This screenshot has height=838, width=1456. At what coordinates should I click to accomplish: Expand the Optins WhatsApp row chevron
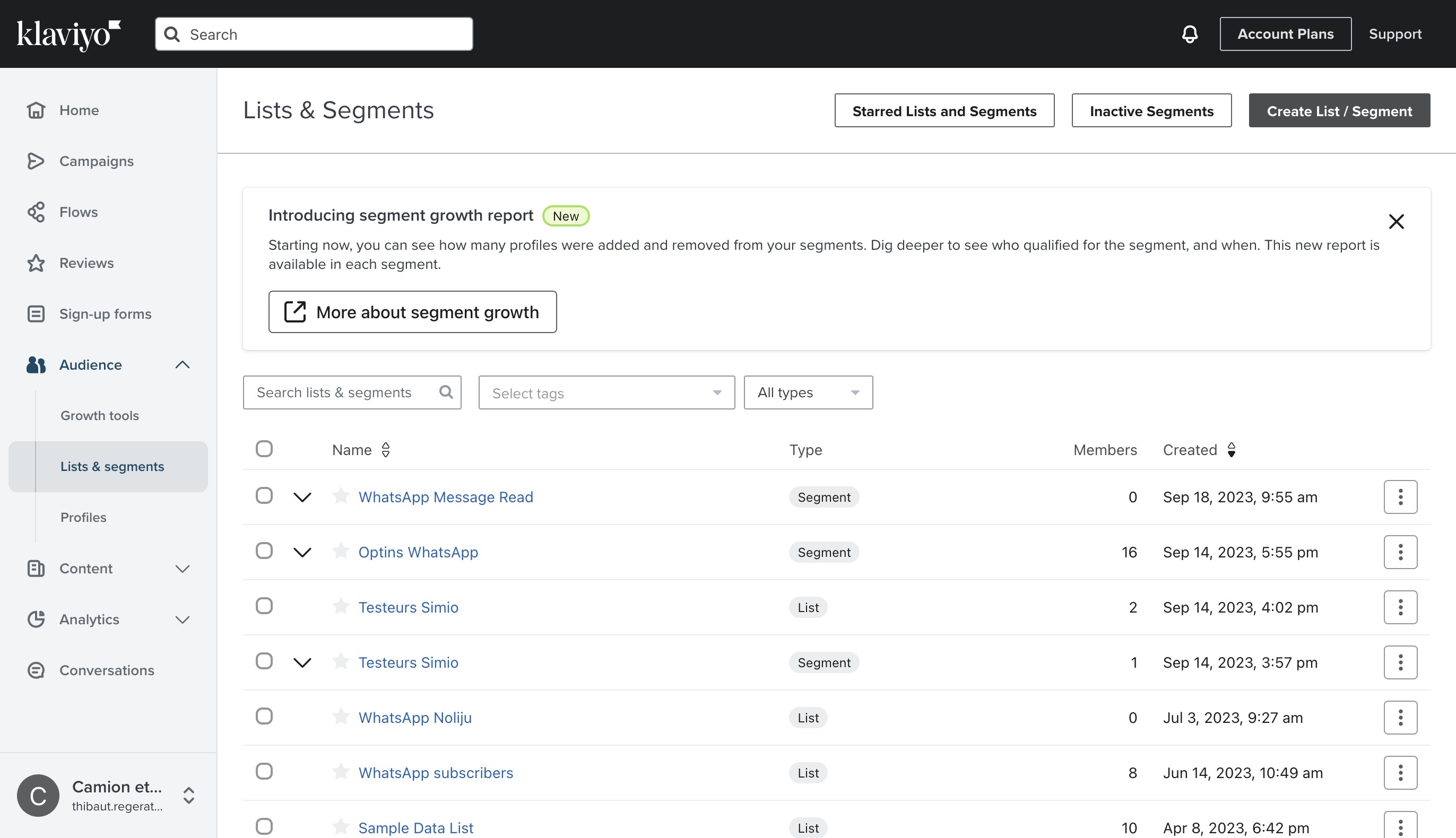click(302, 552)
